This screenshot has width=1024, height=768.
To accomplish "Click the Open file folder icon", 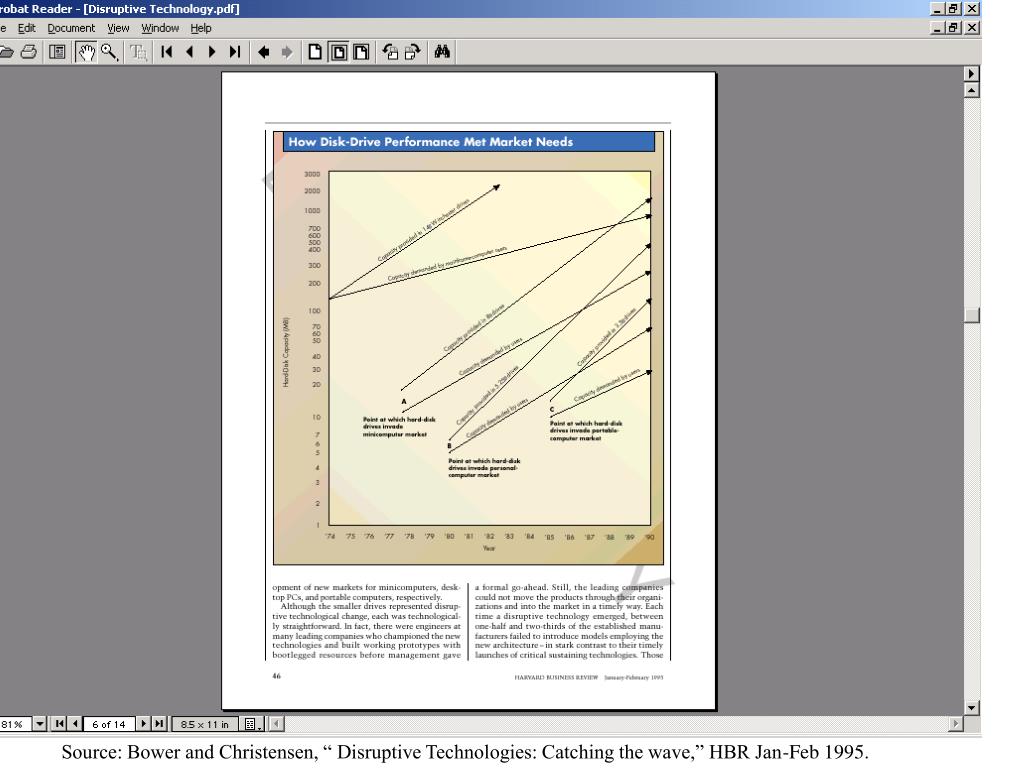I will (x=6, y=52).
